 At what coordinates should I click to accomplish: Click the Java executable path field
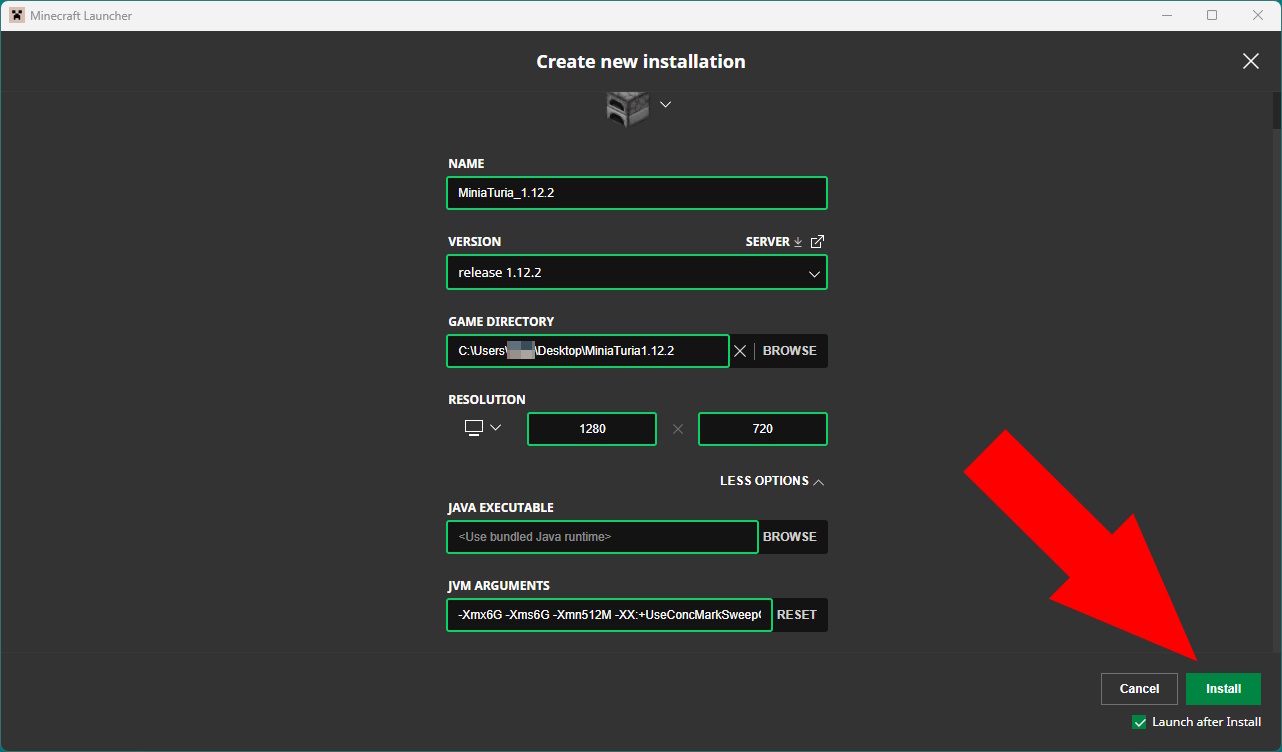pos(602,537)
